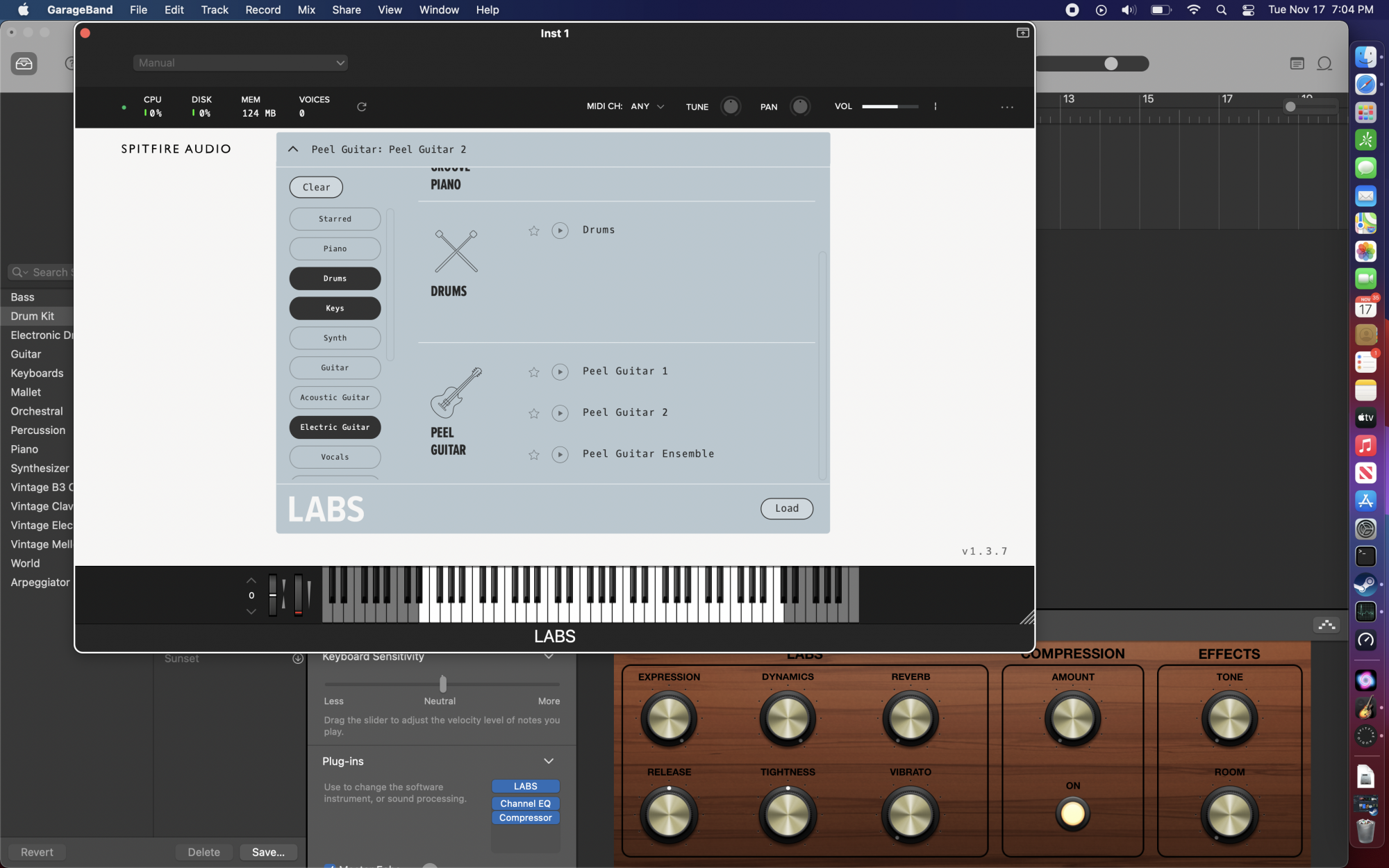
Task: Click the octave up arrow beside keyboard
Action: pos(251,581)
